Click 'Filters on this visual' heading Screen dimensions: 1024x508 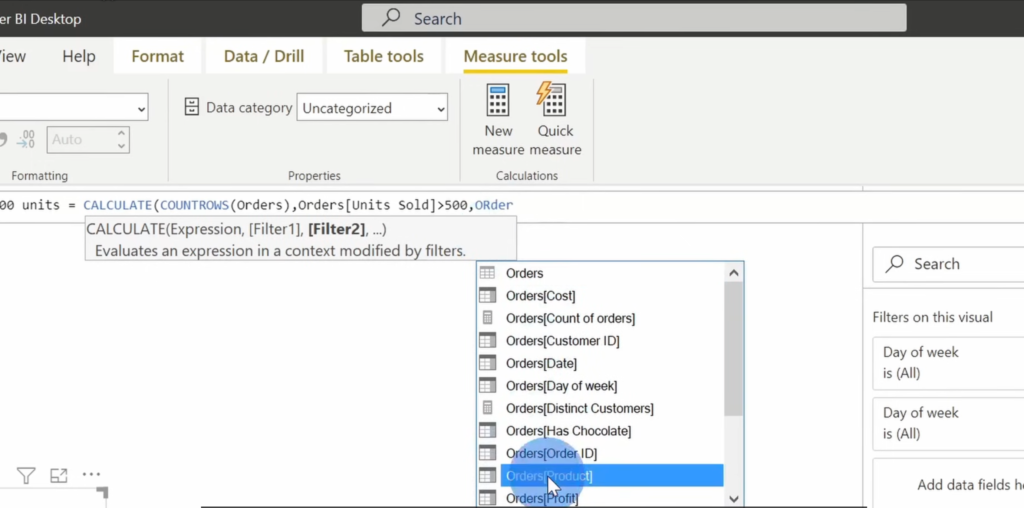pyautogui.click(x=933, y=317)
